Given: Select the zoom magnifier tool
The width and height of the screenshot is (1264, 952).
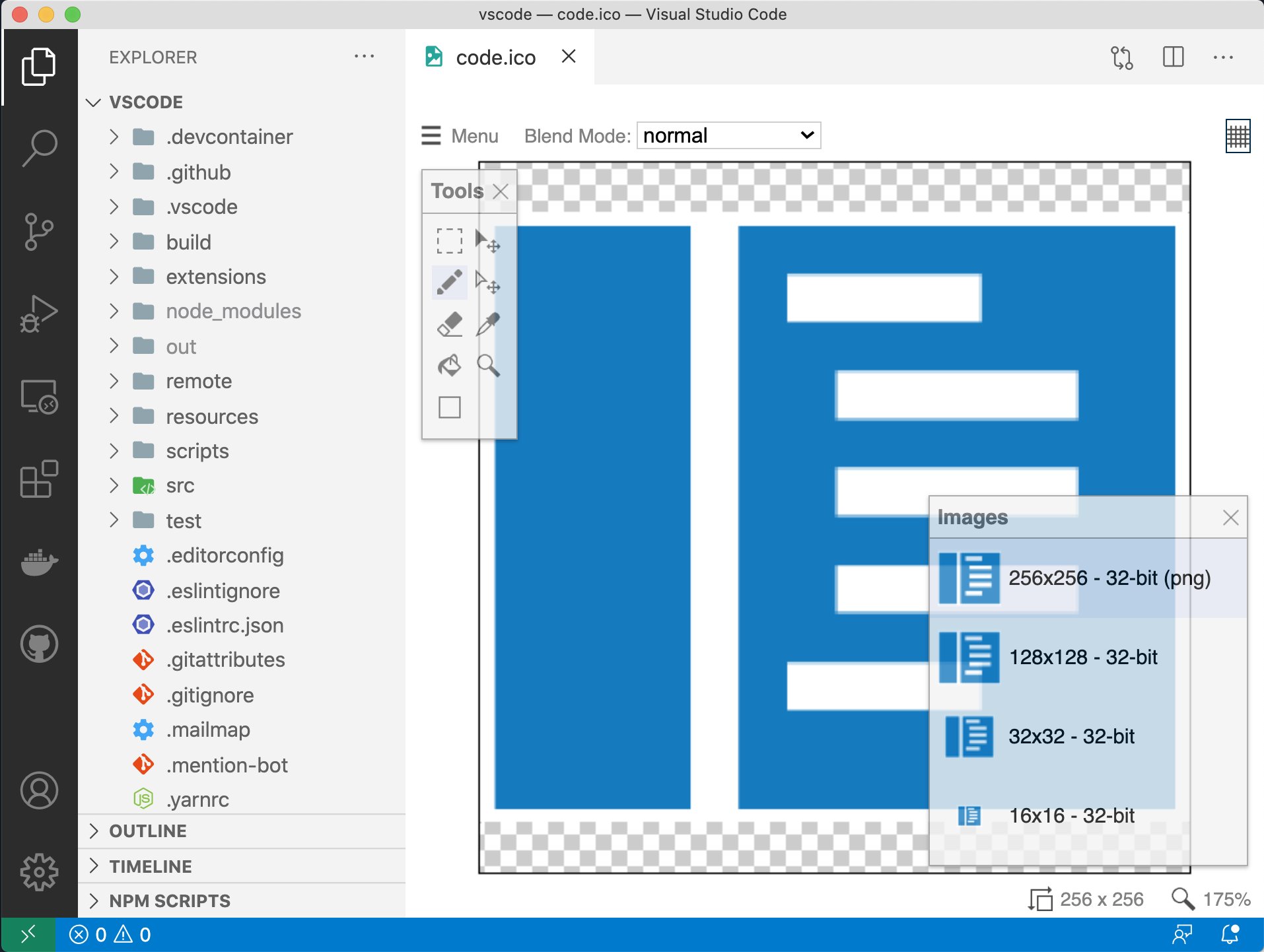Looking at the screenshot, I should [x=487, y=365].
